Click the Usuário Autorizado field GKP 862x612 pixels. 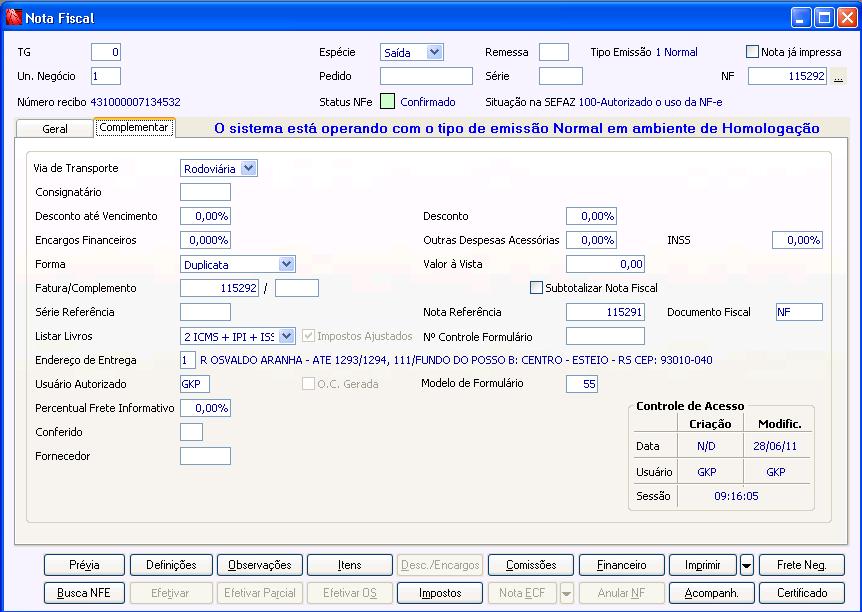point(195,384)
